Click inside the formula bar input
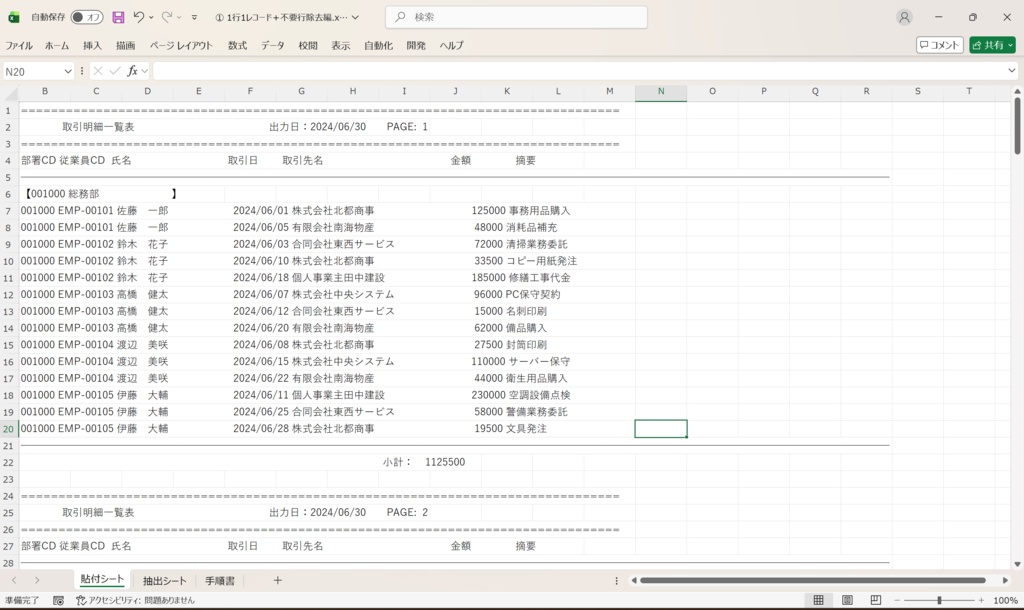This screenshot has width=1024, height=610. [x=578, y=71]
